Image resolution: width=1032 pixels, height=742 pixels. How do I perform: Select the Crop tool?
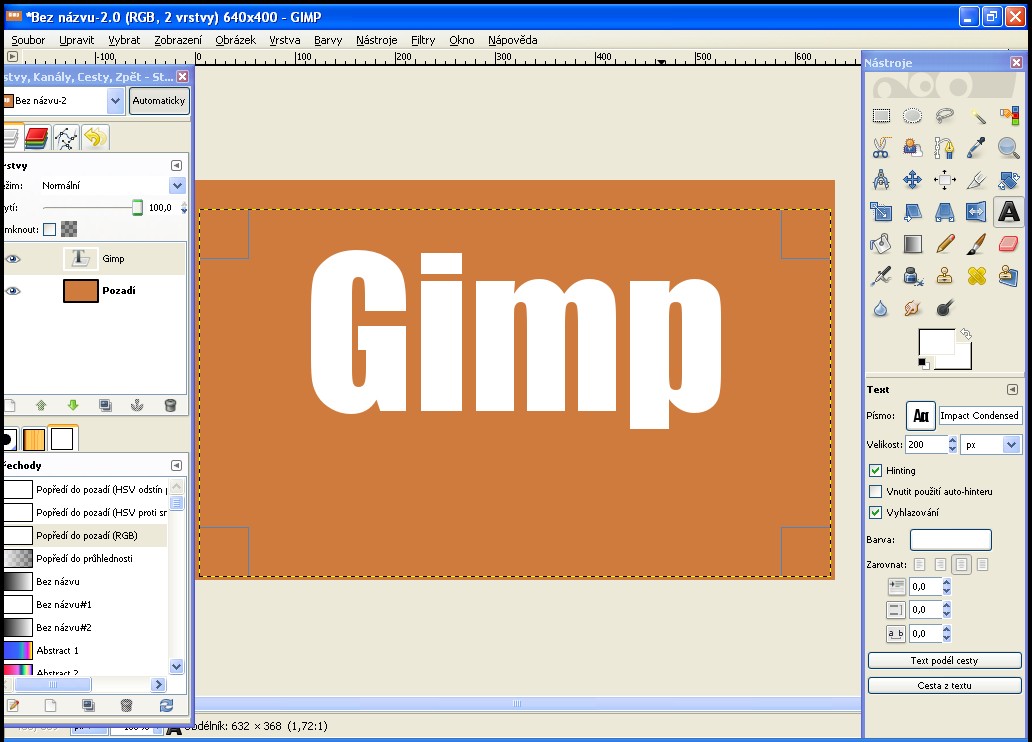977,179
